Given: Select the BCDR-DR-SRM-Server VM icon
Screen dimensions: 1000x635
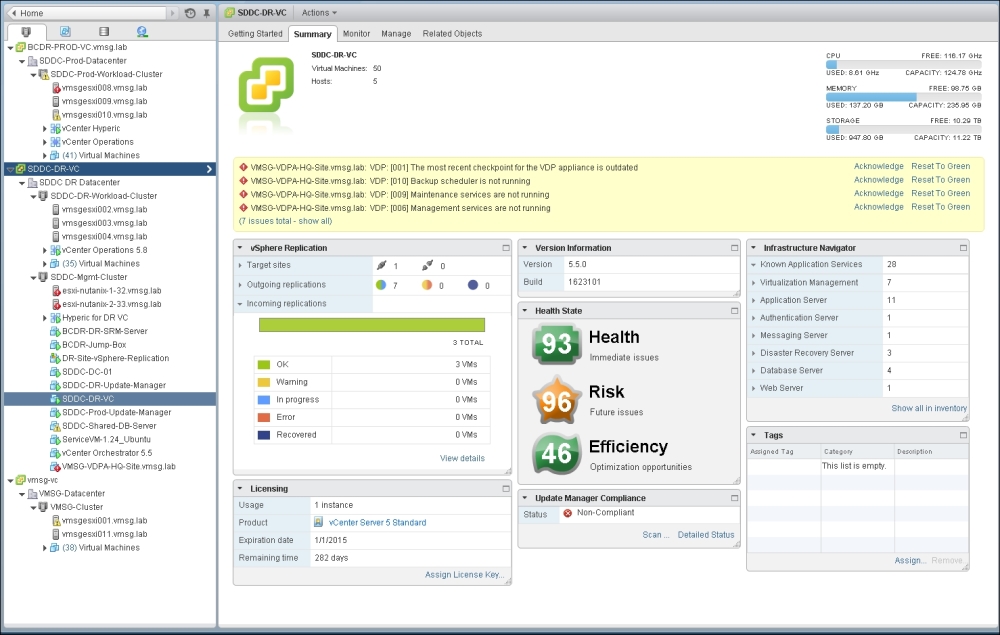Looking at the screenshot, I should [55, 332].
